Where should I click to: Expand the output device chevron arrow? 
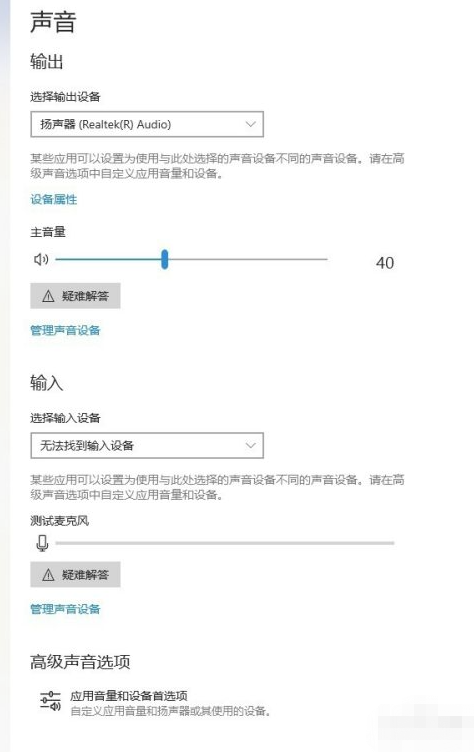point(250,124)
